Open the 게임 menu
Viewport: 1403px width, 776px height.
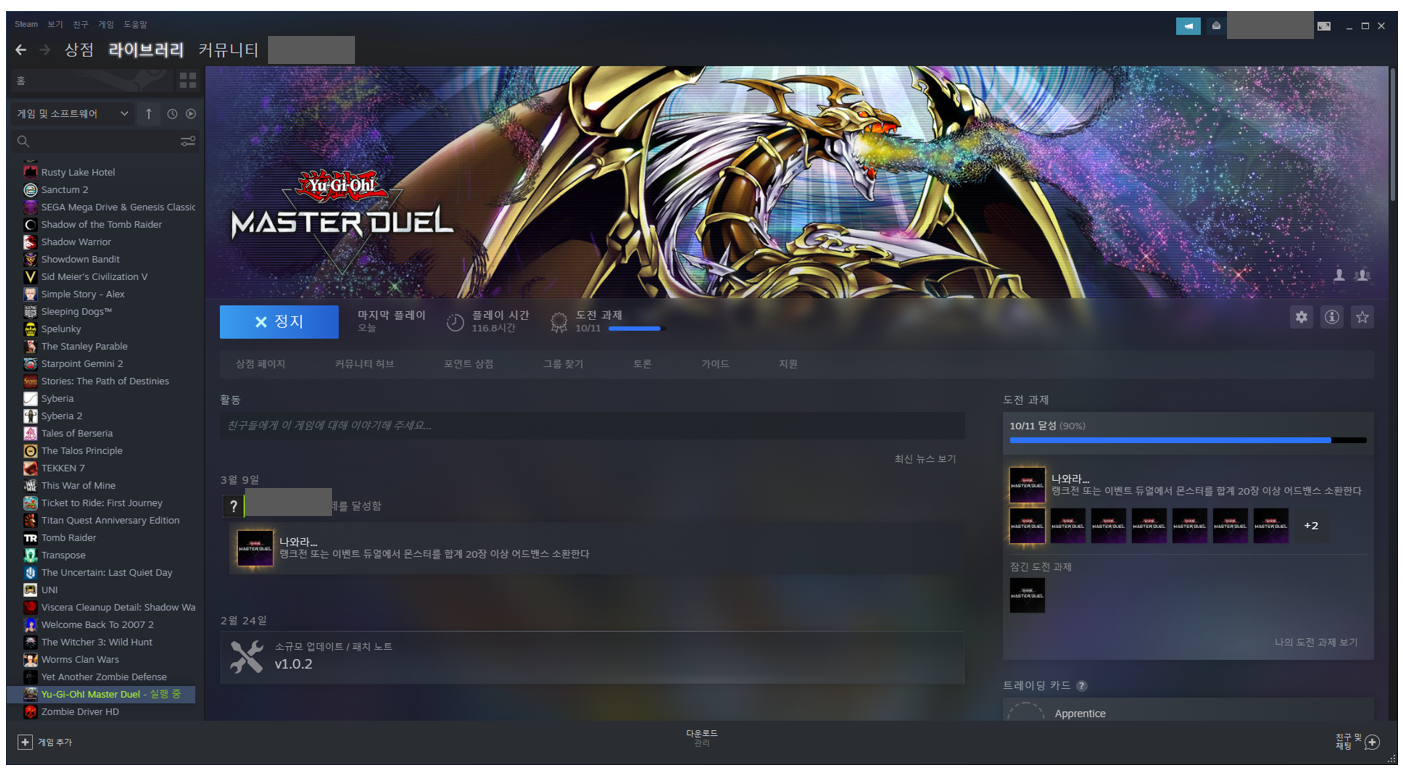click(106, 24)
